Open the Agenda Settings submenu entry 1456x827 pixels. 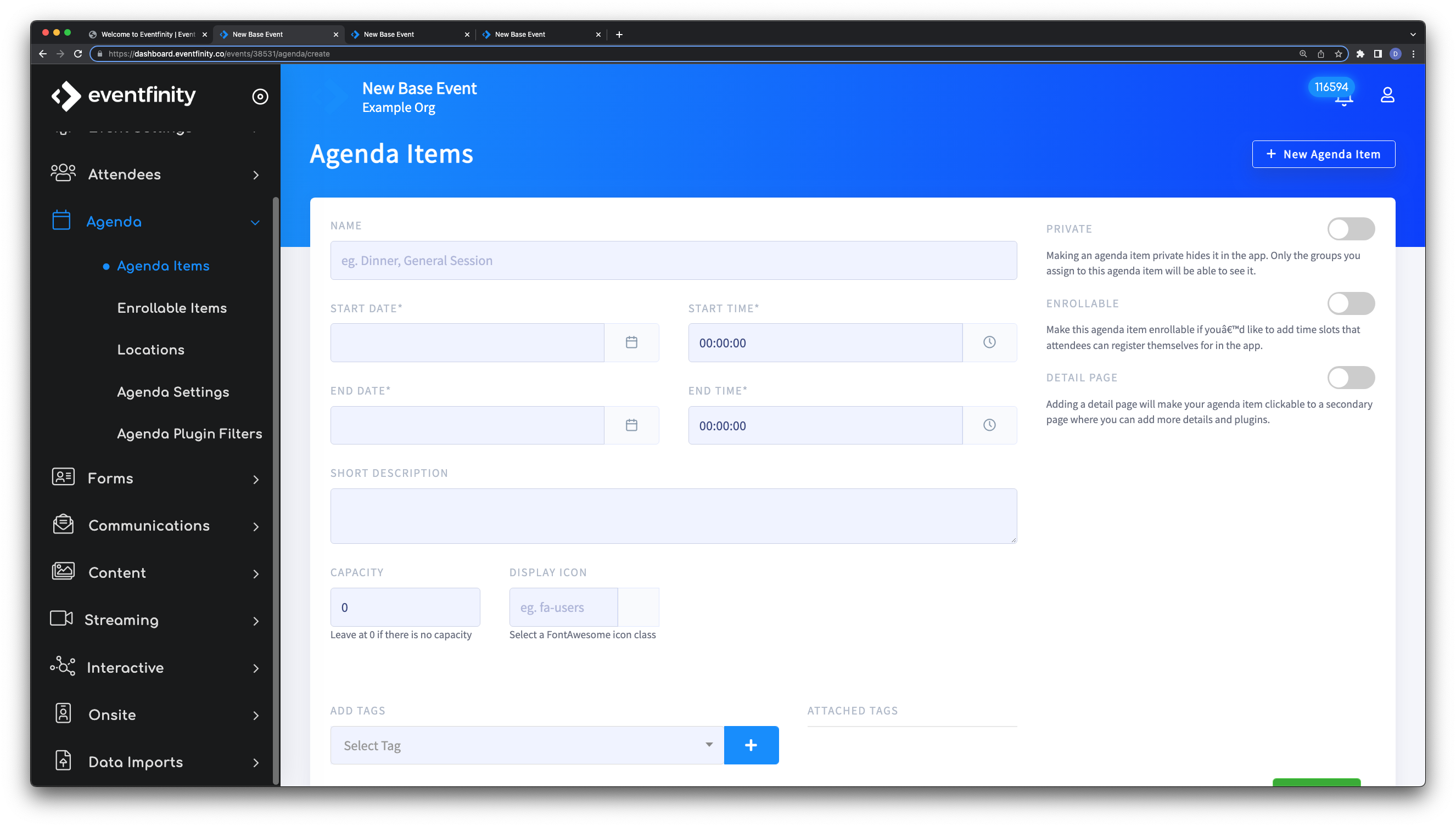[173, 391]
